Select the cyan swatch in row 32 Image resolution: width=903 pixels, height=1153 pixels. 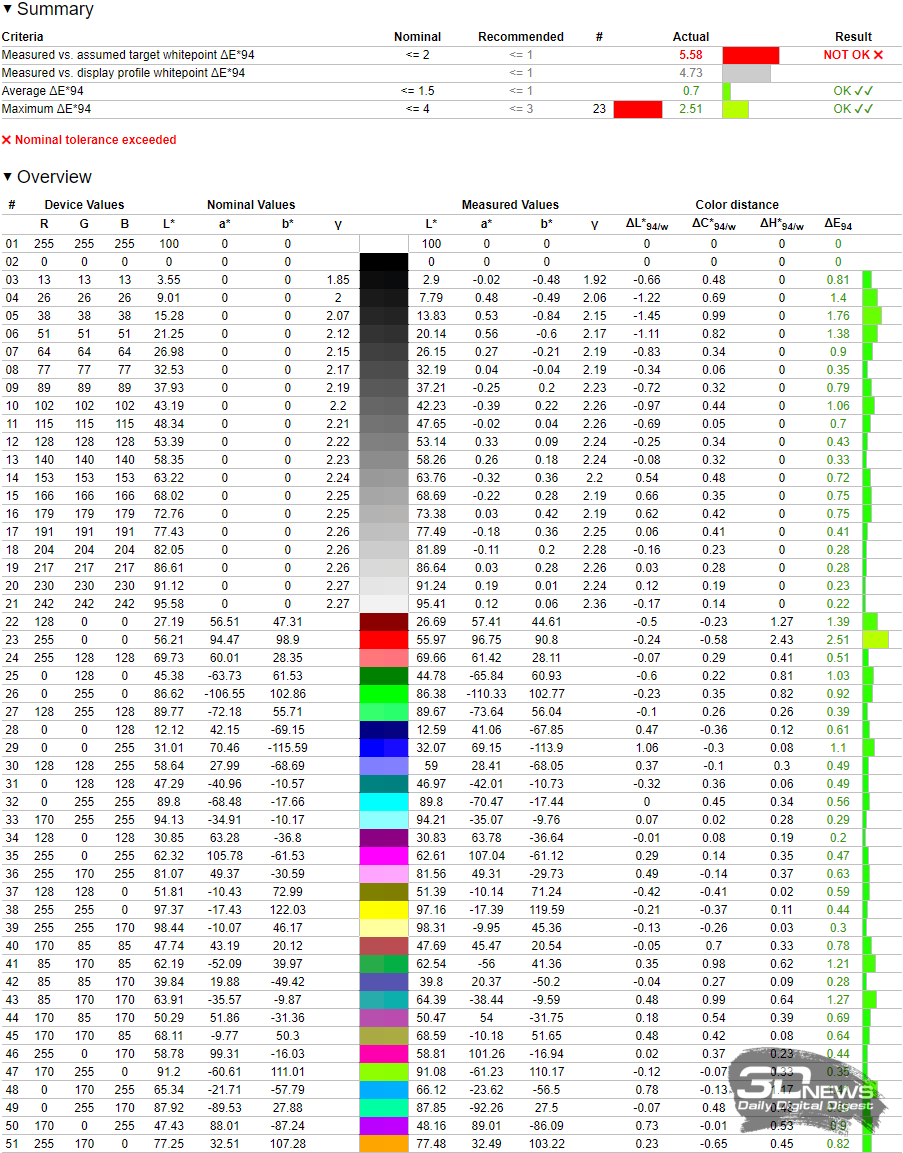point(384,801)
